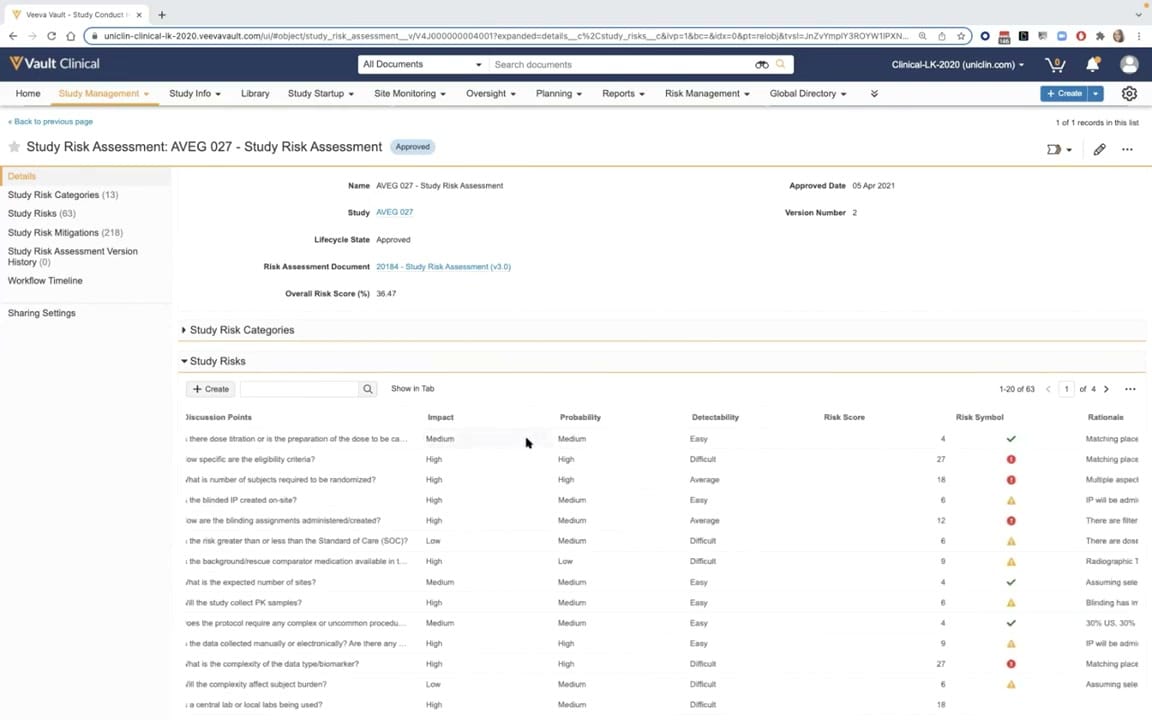Open the All Documents dropdown

422,65
